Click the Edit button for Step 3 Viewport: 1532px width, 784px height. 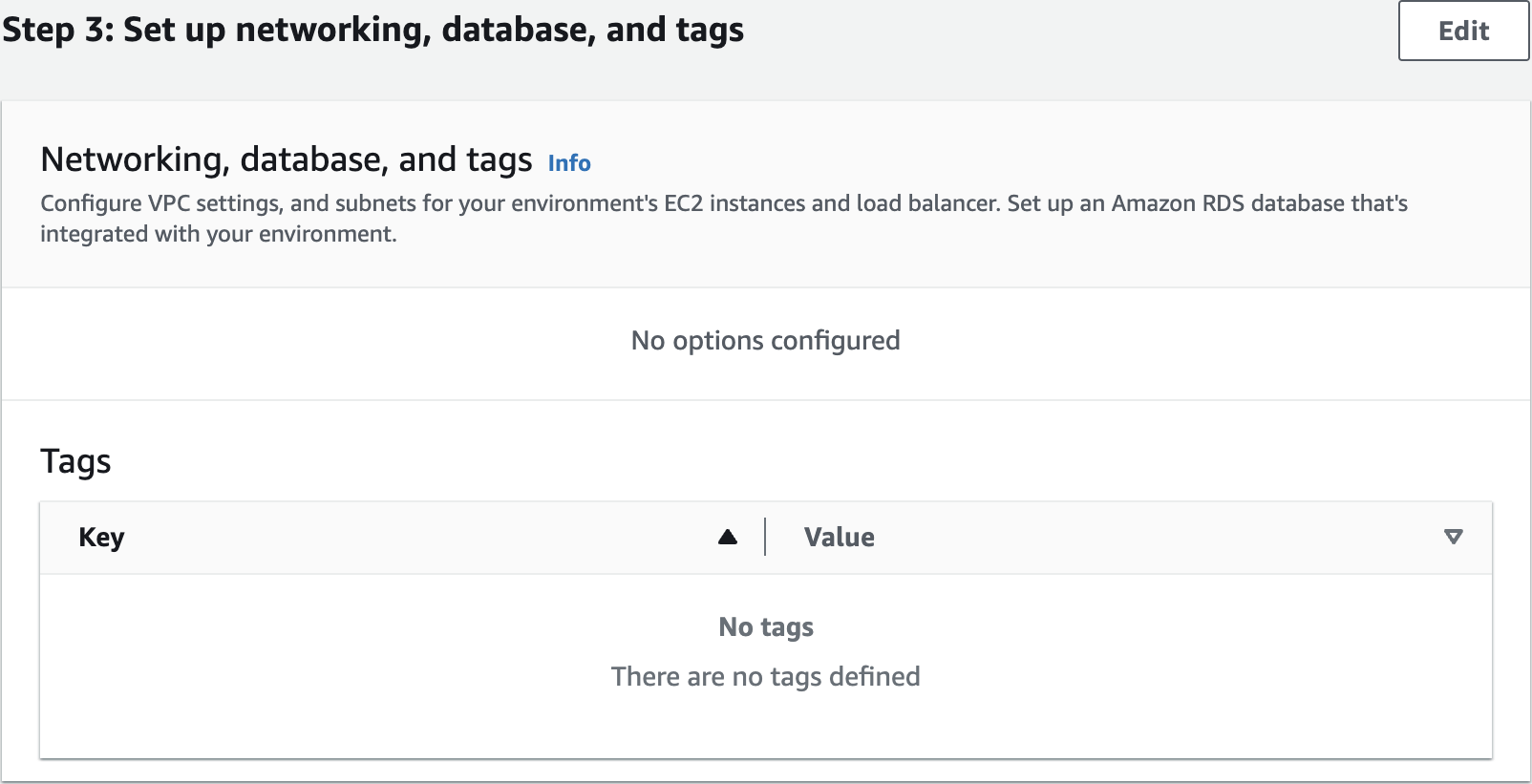tap(1462, 32)
